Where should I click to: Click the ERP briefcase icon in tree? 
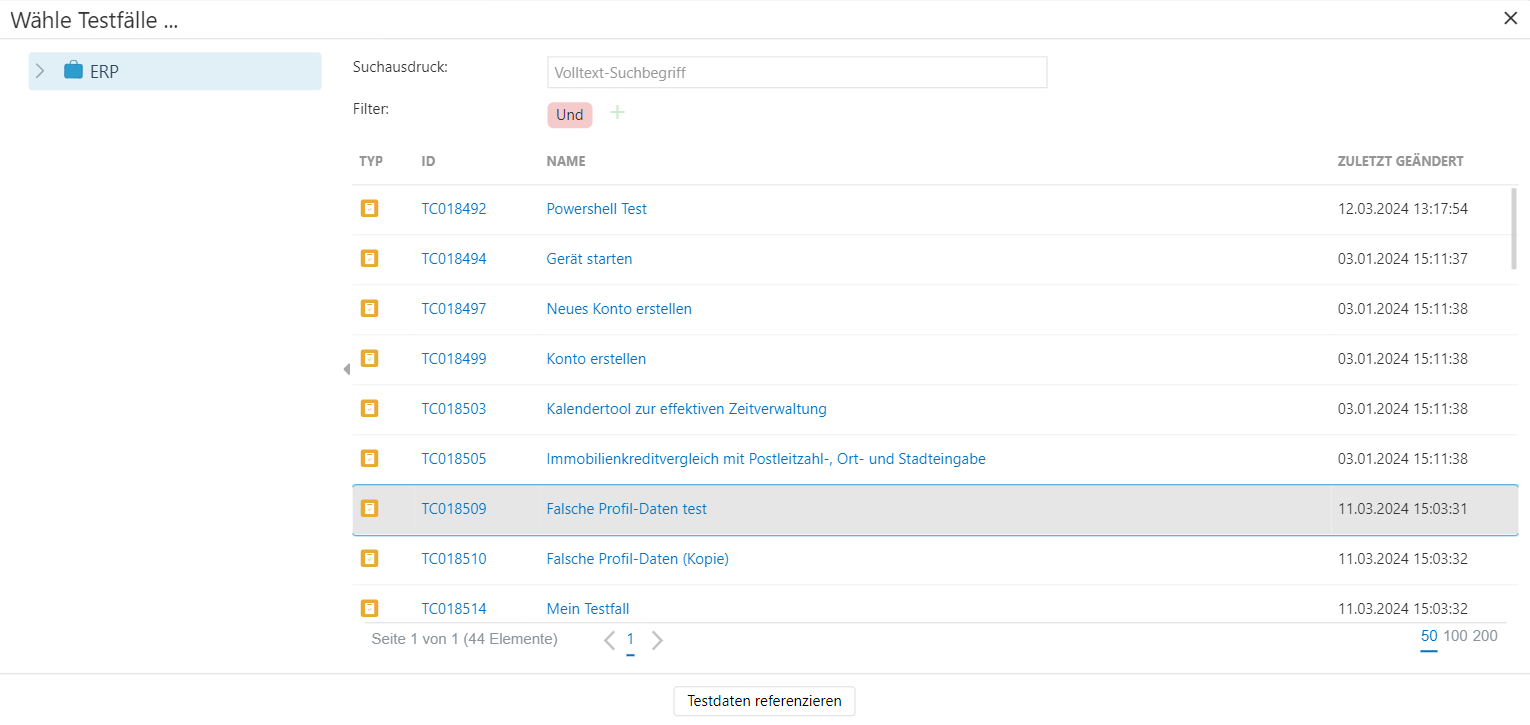pyautogui.click(x=73, y=71)
